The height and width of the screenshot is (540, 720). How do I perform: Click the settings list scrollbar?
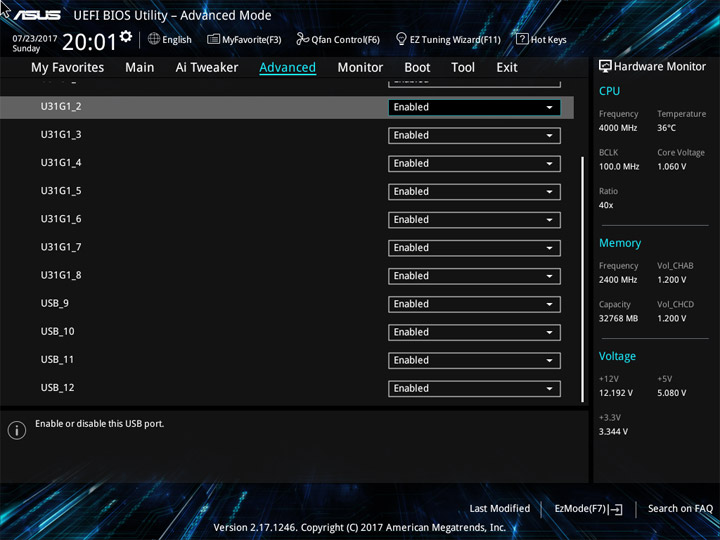click(583, 279)
